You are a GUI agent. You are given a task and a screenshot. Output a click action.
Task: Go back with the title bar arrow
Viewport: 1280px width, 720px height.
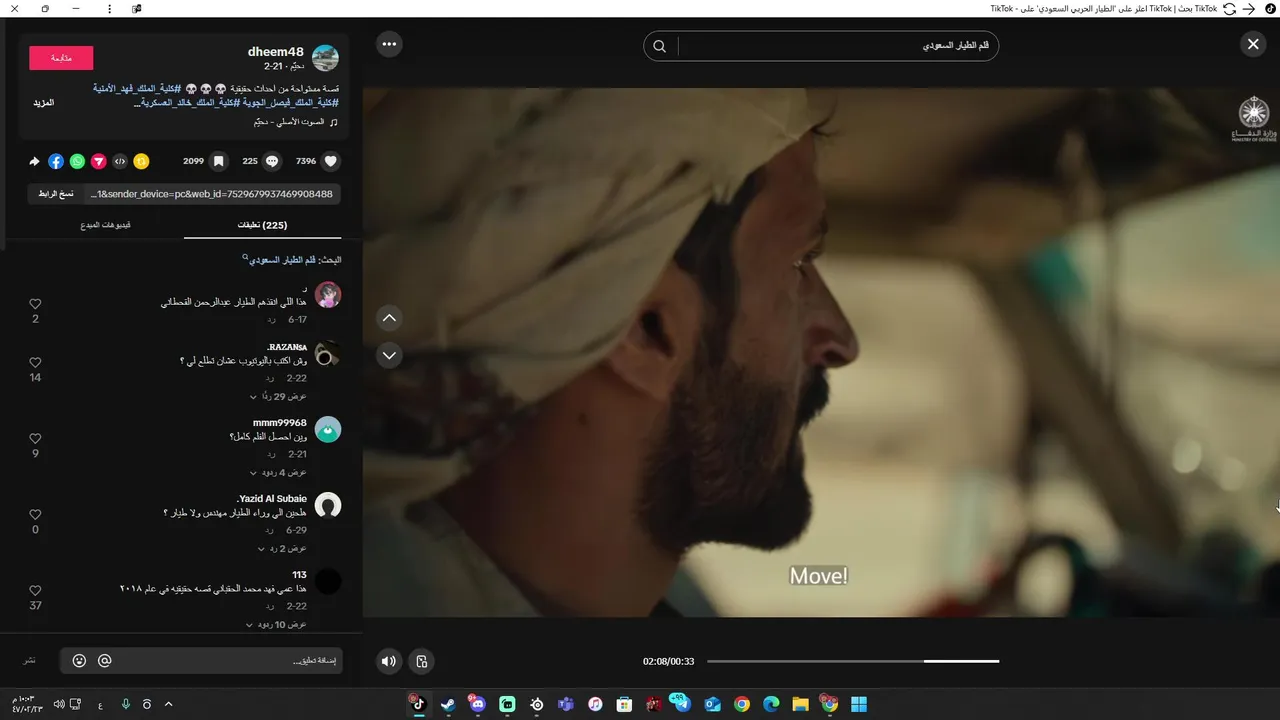[x=1249, y=8]
